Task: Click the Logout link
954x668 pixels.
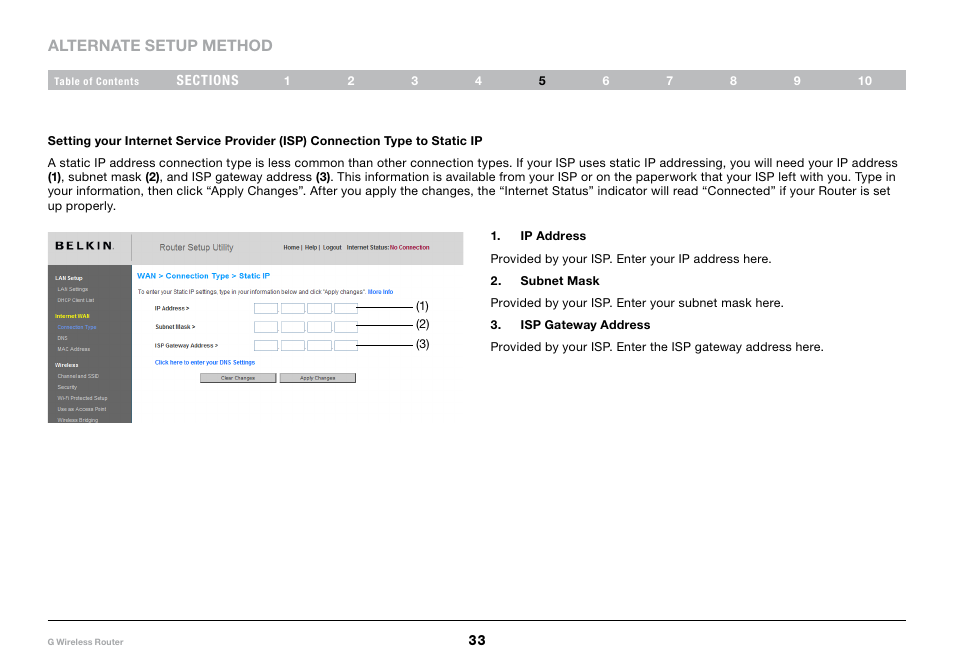Action: pos(332,248)
